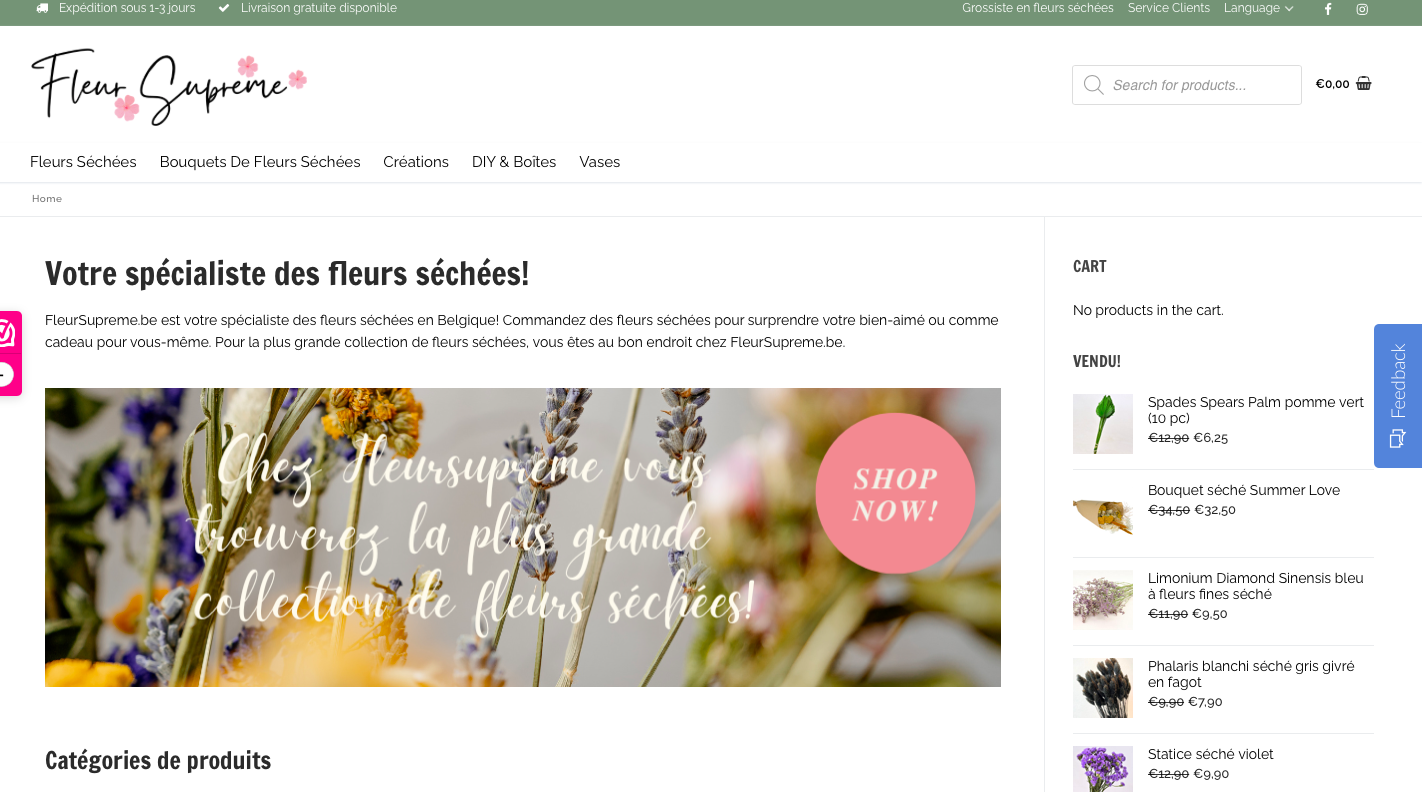This screenshot has width=1422, height=792.
Task: Open the DIY & Boîtes menu
Action: click(514, 162)
